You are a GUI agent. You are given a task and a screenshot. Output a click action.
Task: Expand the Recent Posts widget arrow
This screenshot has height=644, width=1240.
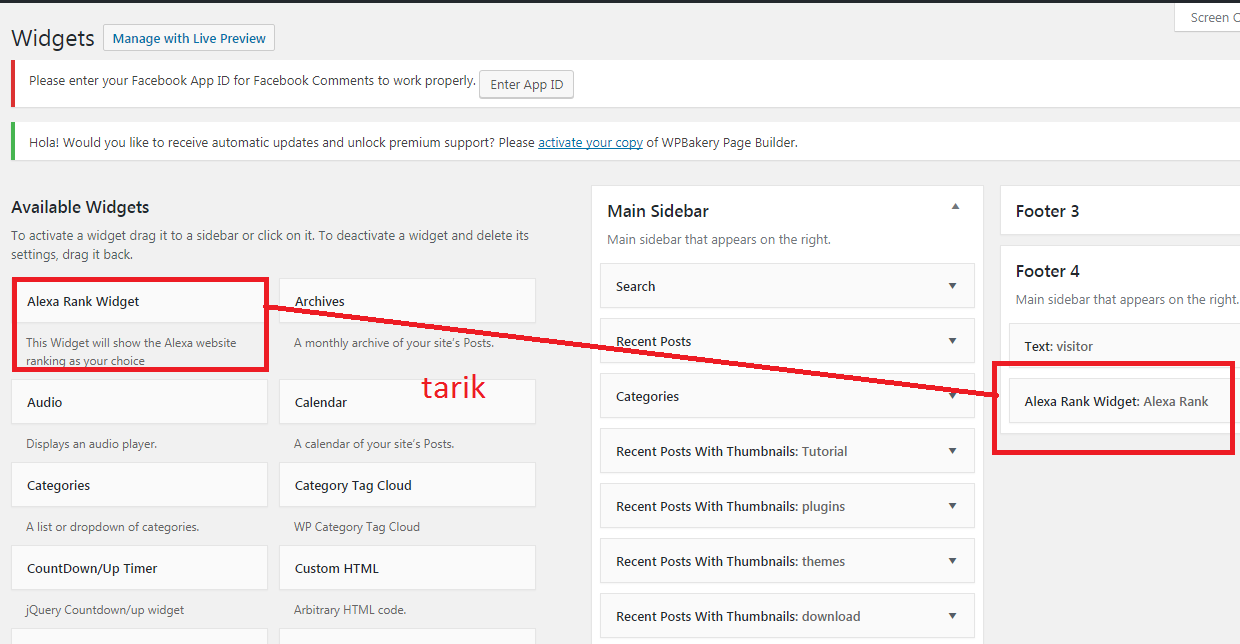pos(952,341)
